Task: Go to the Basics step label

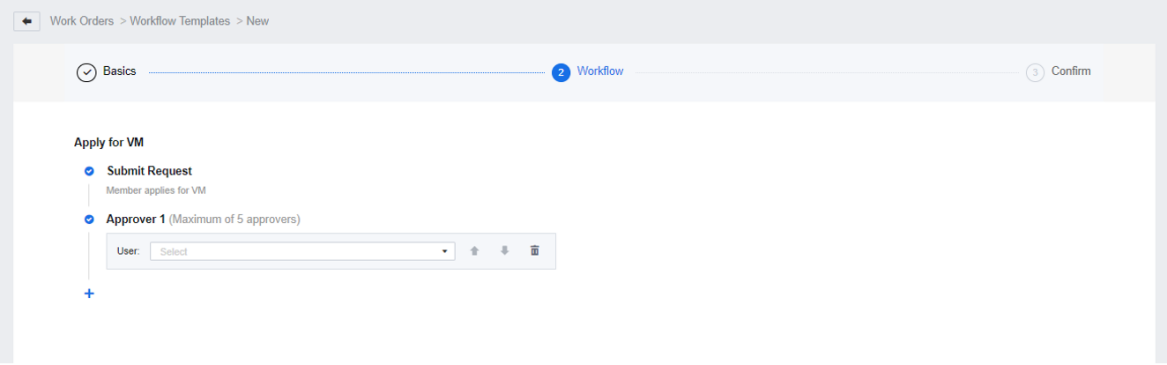Action: (x=120, y=72)
